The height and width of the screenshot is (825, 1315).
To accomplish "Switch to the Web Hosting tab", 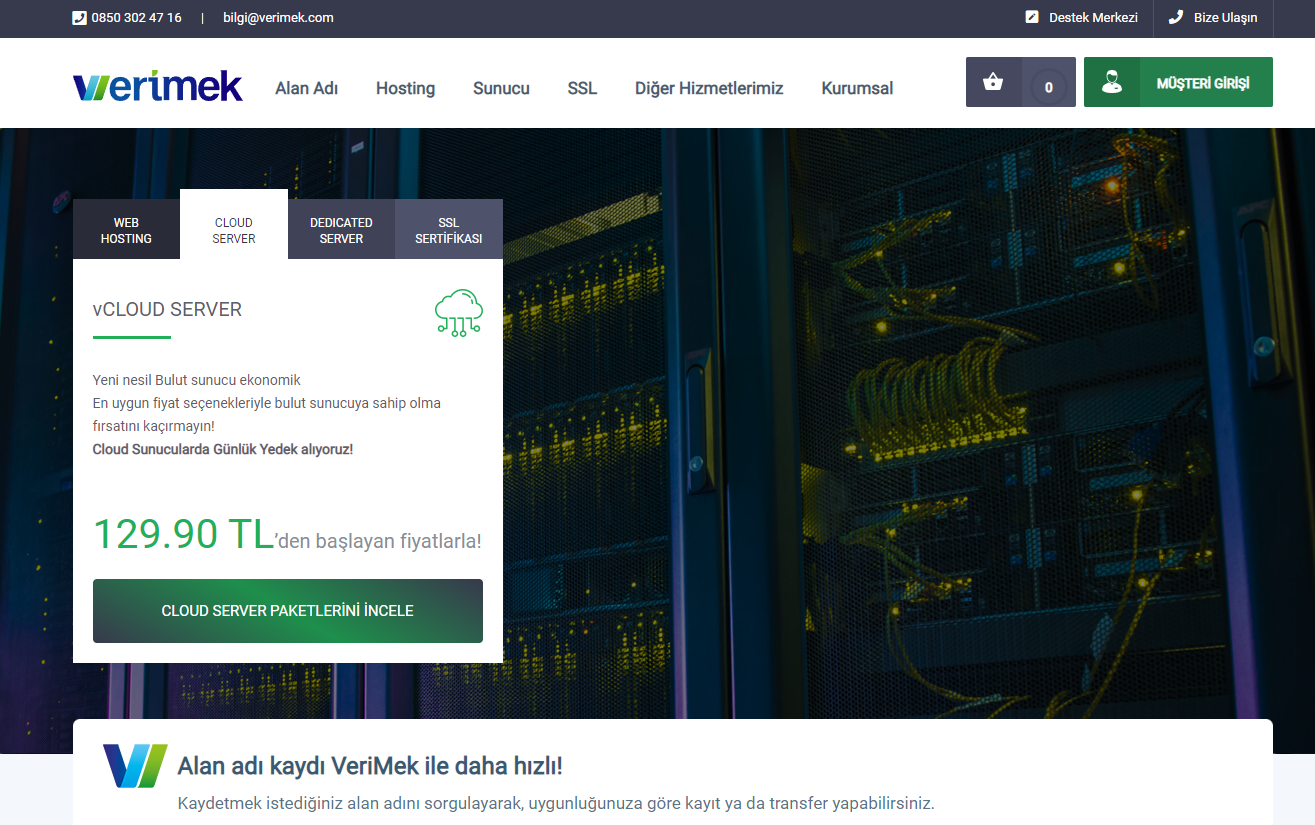I will pos(126,230).
